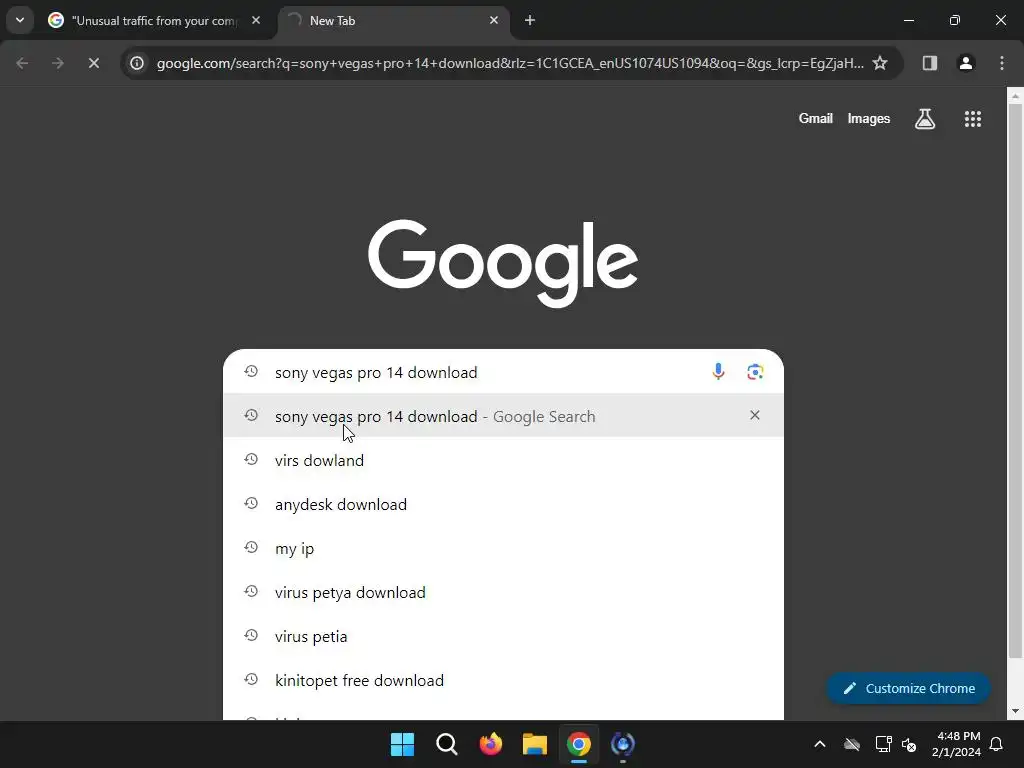Click scrollbar down arrow
Screen dimensions: 1024x768
(x=1015, y=711)
